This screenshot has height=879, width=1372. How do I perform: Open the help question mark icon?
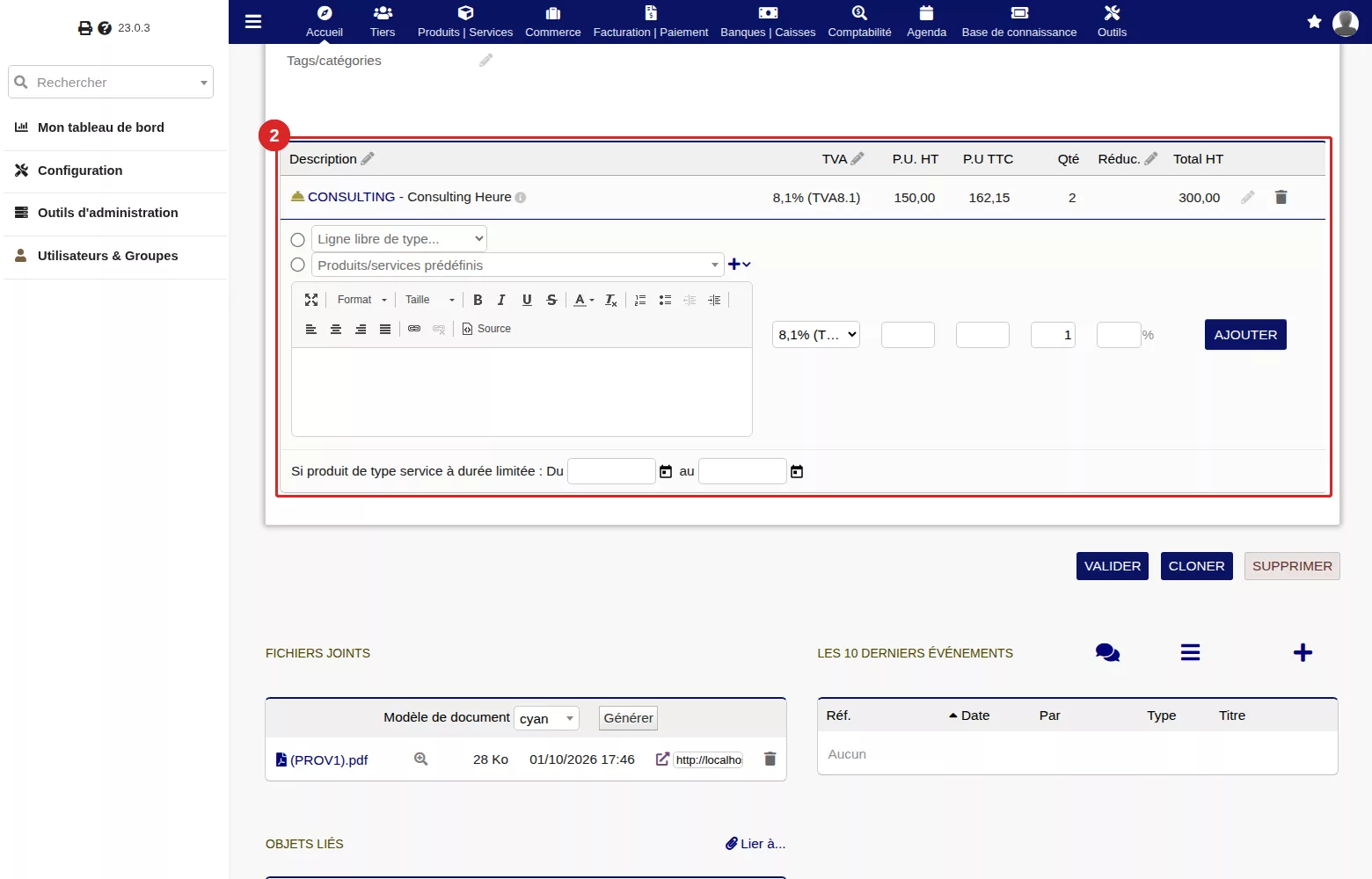105,28
